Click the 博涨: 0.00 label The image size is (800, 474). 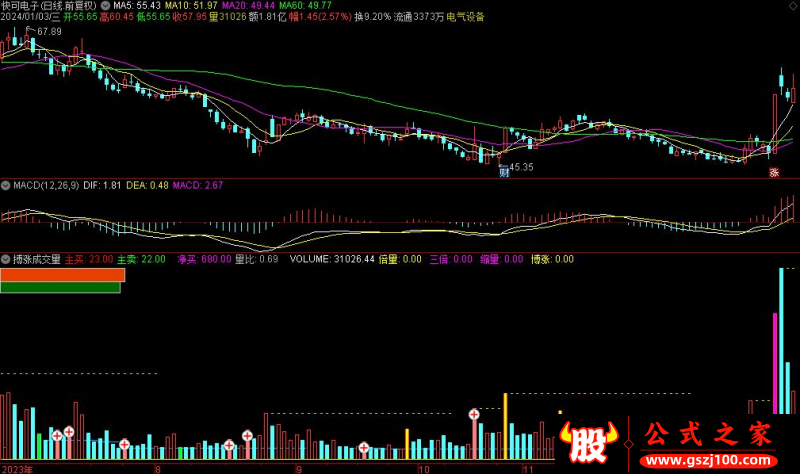click(x=552, y=259)
